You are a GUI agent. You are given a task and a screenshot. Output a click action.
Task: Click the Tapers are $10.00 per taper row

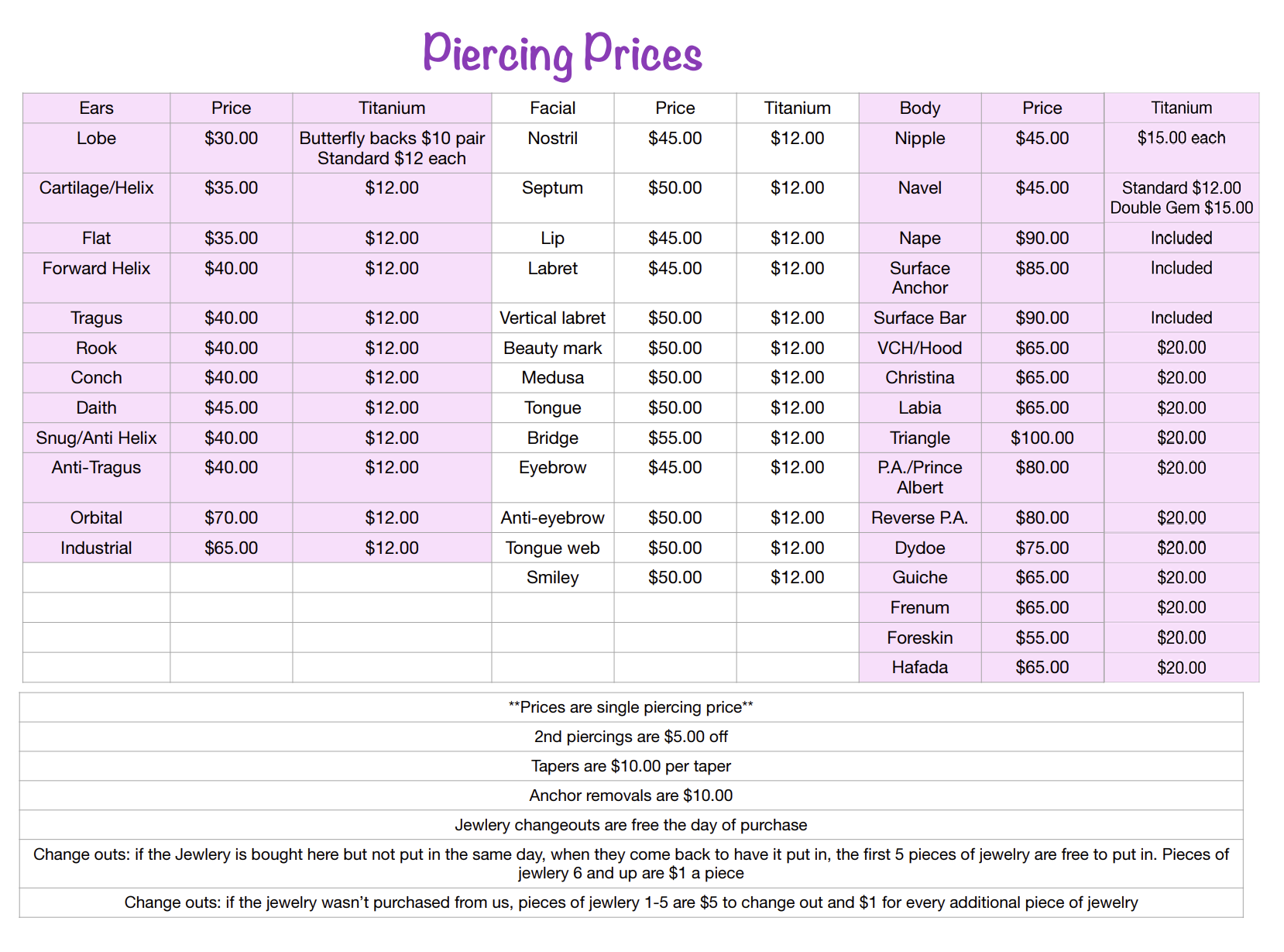coord(630,766)
